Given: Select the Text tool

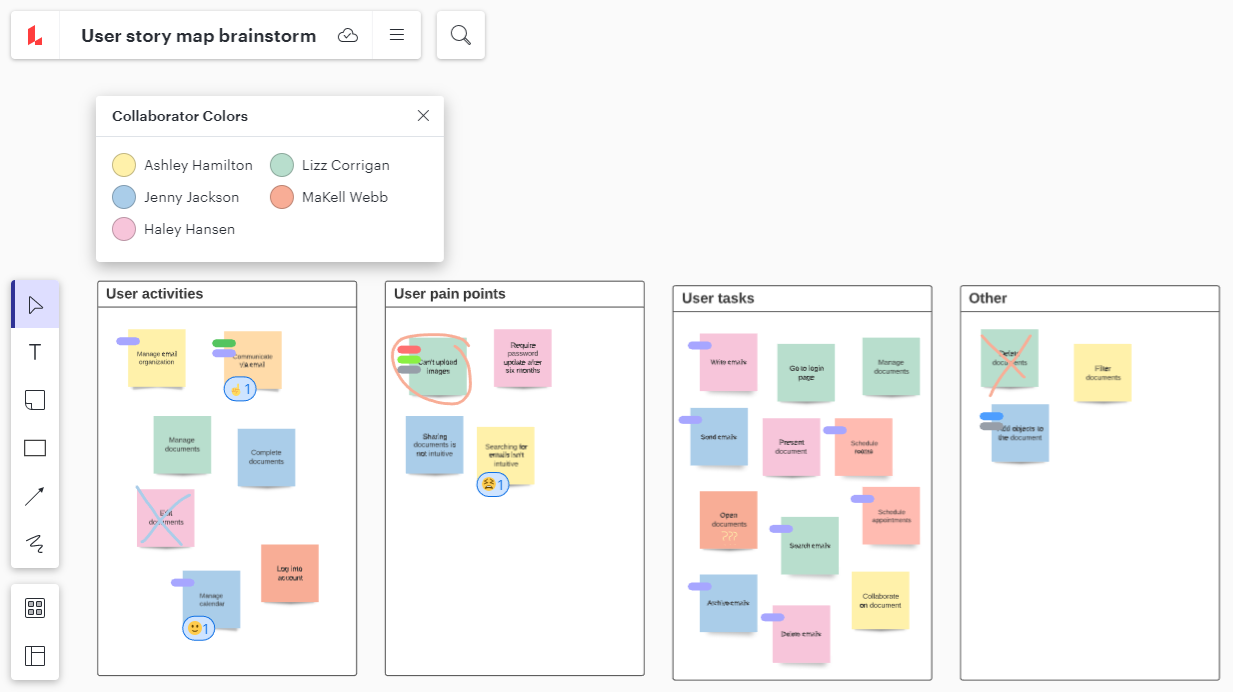Looking at the screenshot, I should pyautogui.click(x=35, y=352).
